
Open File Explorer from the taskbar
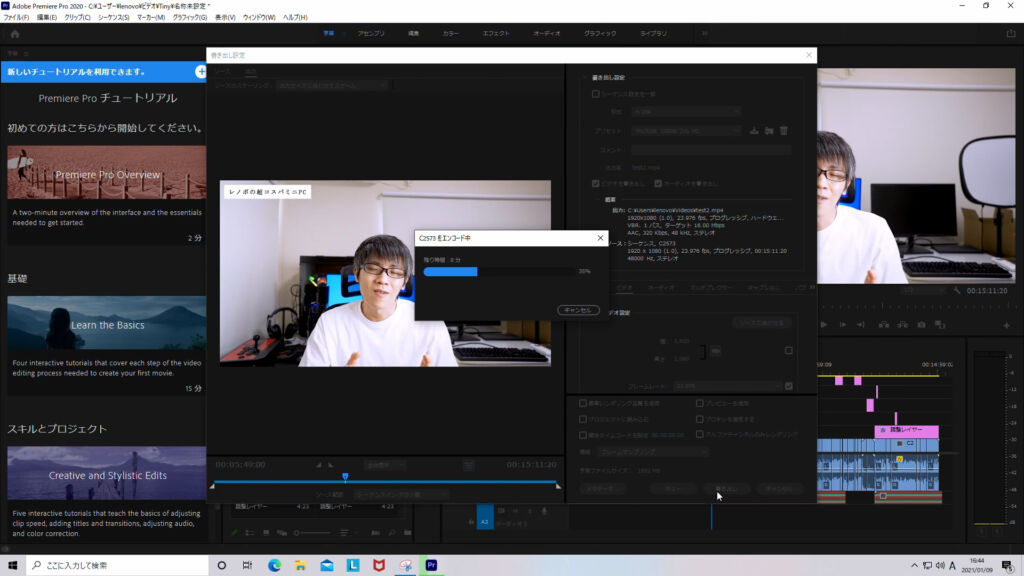tap(300, 566)
